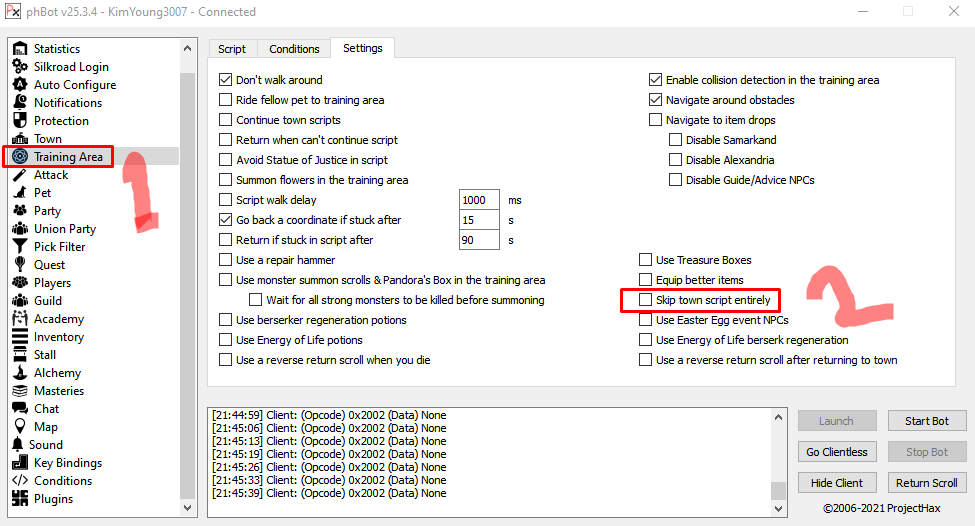The width and height of the screenshot is (975, 526).
Task: Click the Go Clientless button
Action: [837, 452]
